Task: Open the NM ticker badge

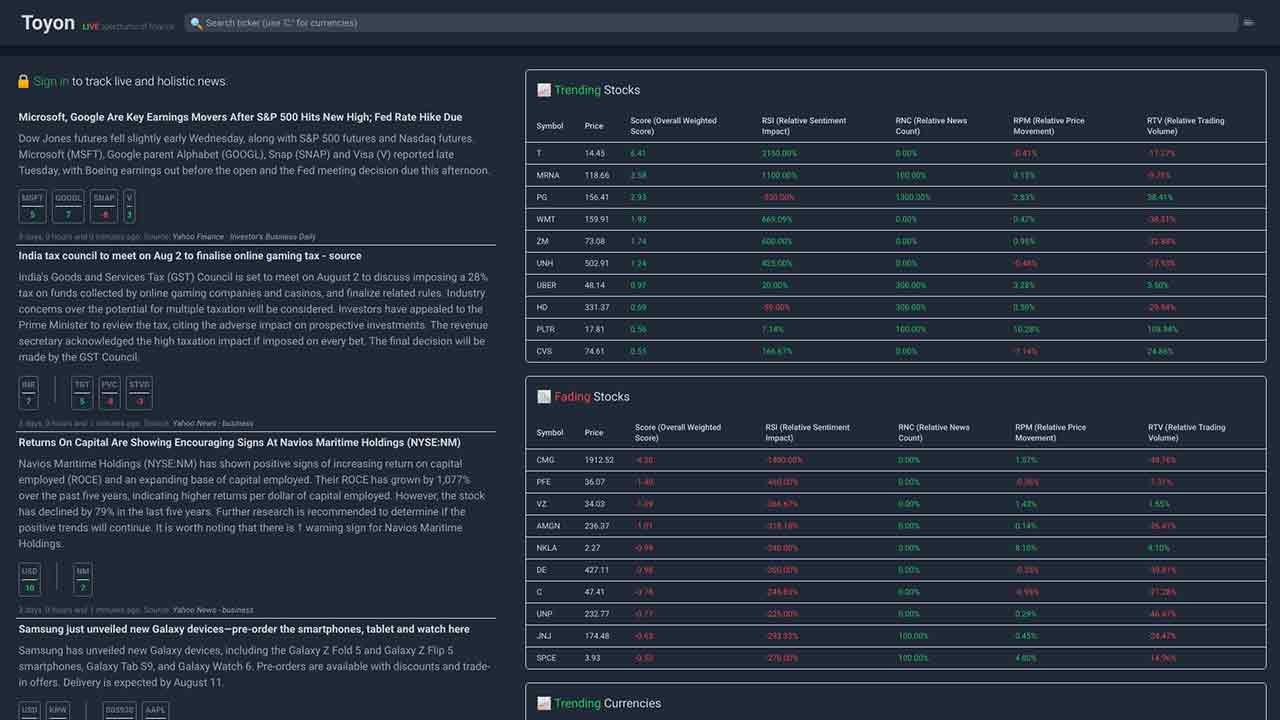Action: click(83, 580)
